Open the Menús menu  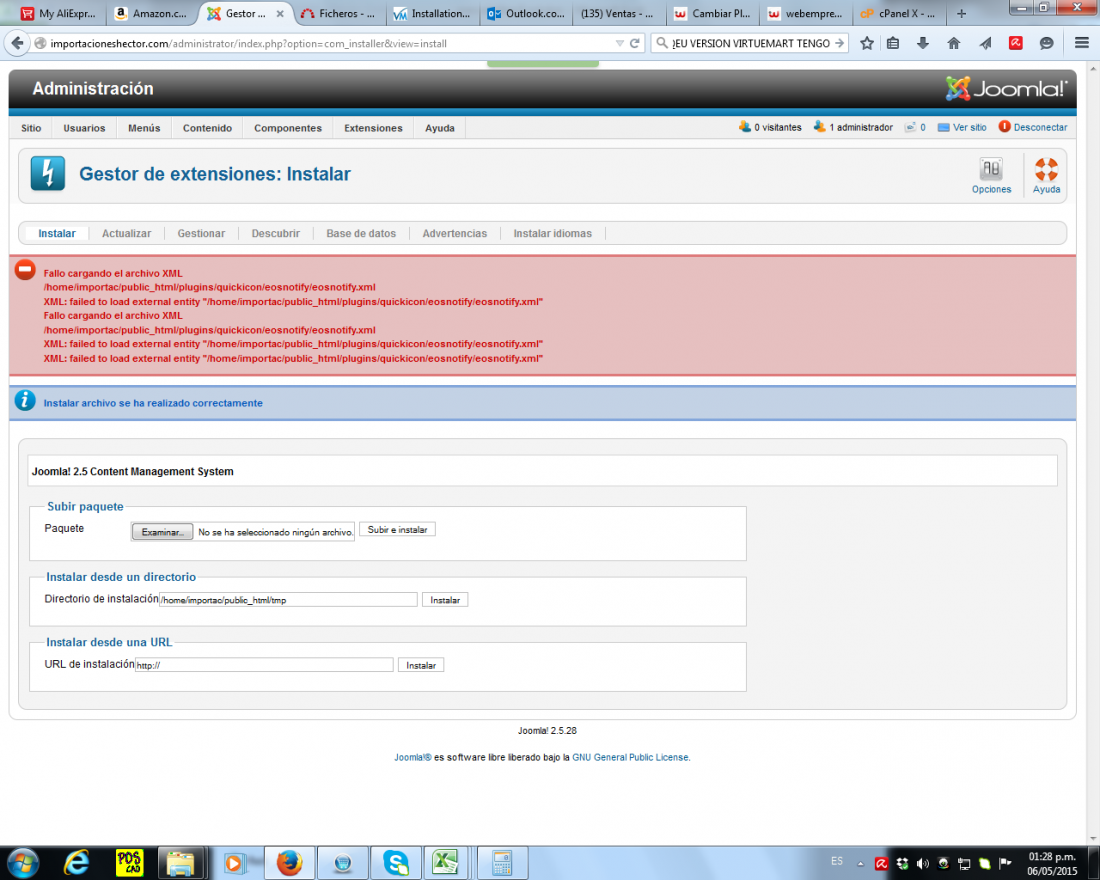(x=144, y=128)
